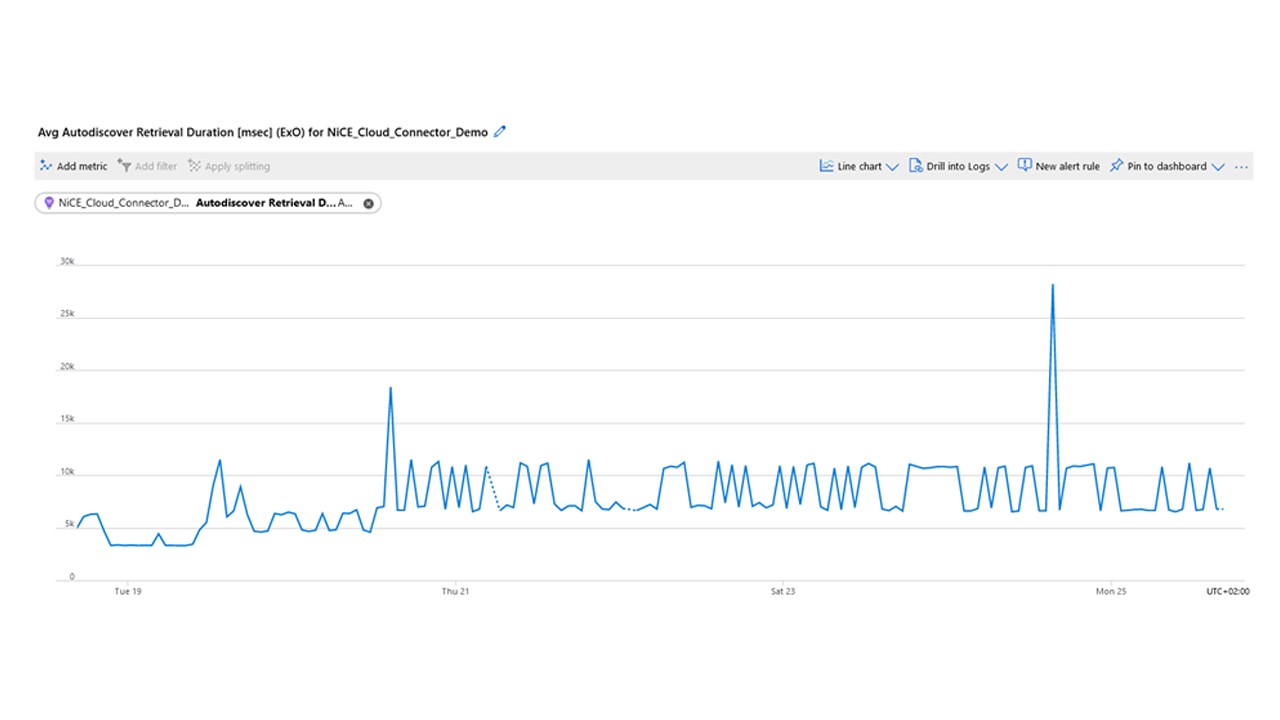Expand the Drill into Logs chevron
Screen dimensions: 1280x720
(1001, 167)
